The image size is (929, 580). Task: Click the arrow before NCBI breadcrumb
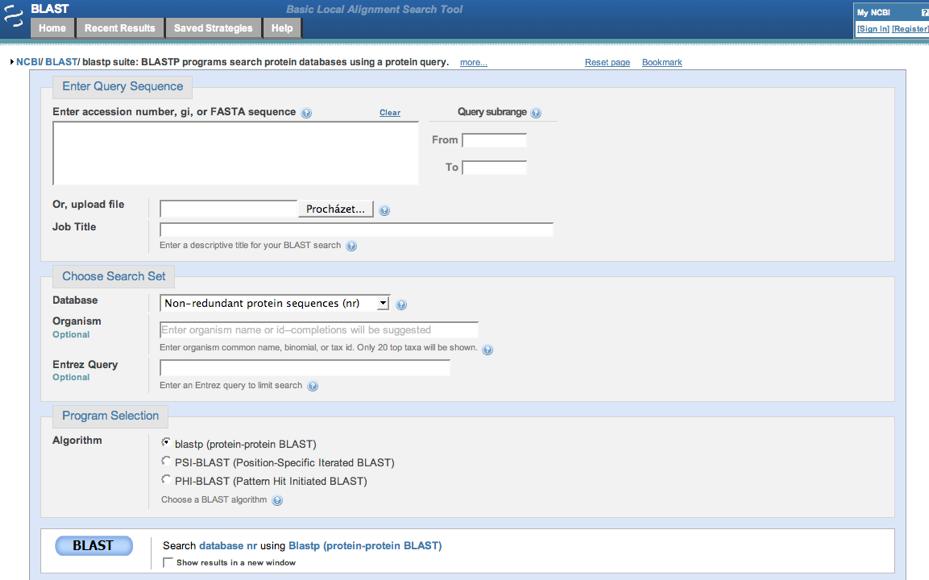12,62
